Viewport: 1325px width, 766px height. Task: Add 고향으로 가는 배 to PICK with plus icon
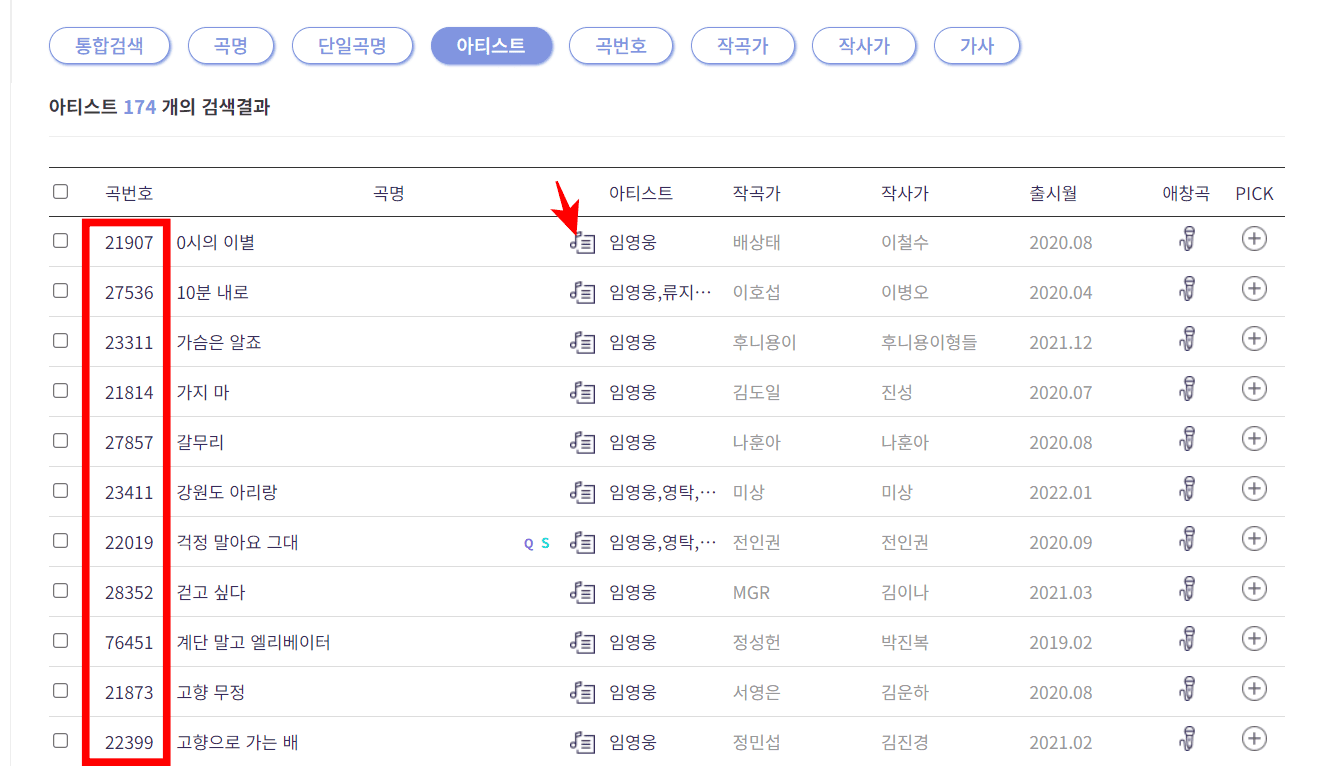tap(1254, 739)
